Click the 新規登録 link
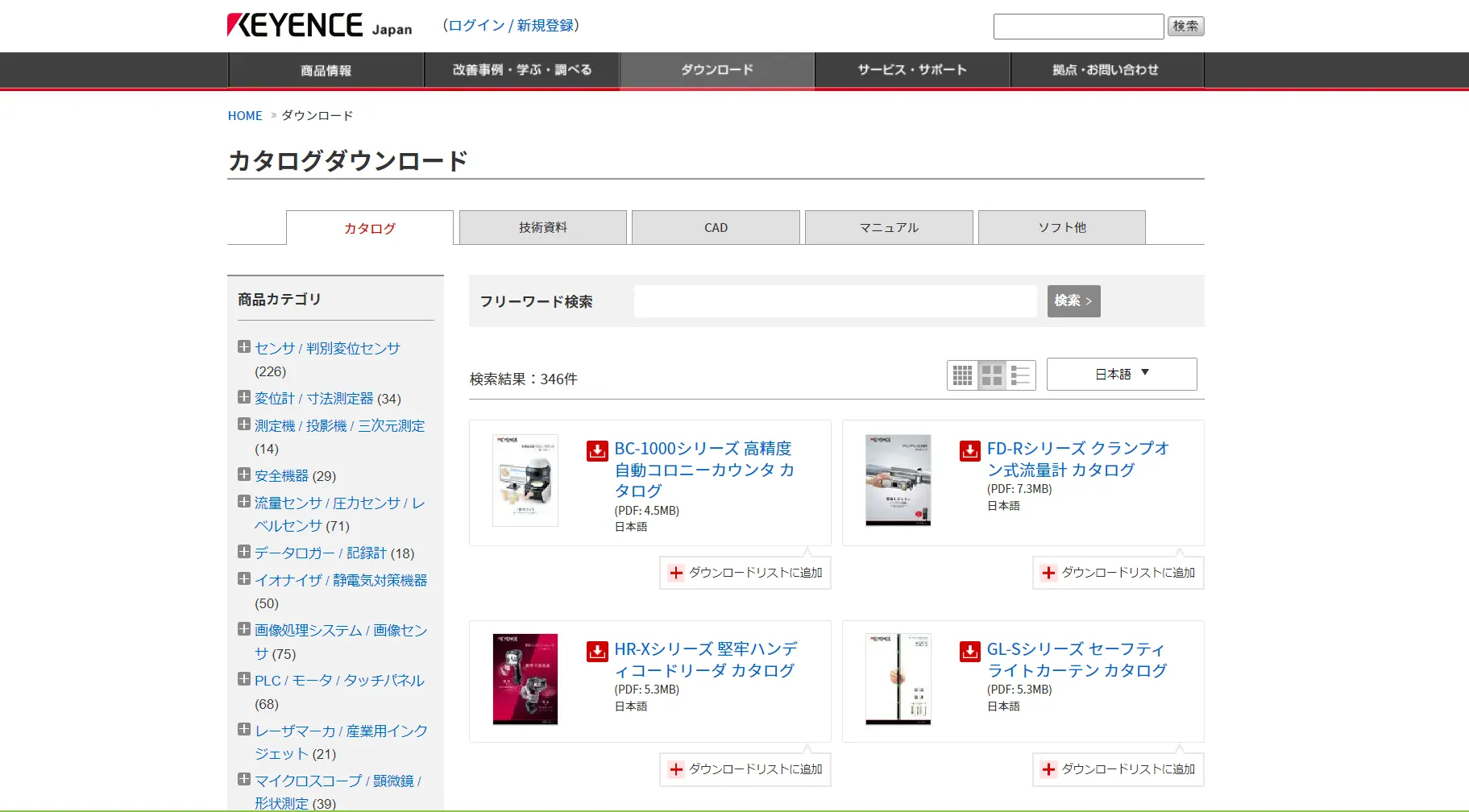Viewport: 1469px width, 812px height. (546, 26)
